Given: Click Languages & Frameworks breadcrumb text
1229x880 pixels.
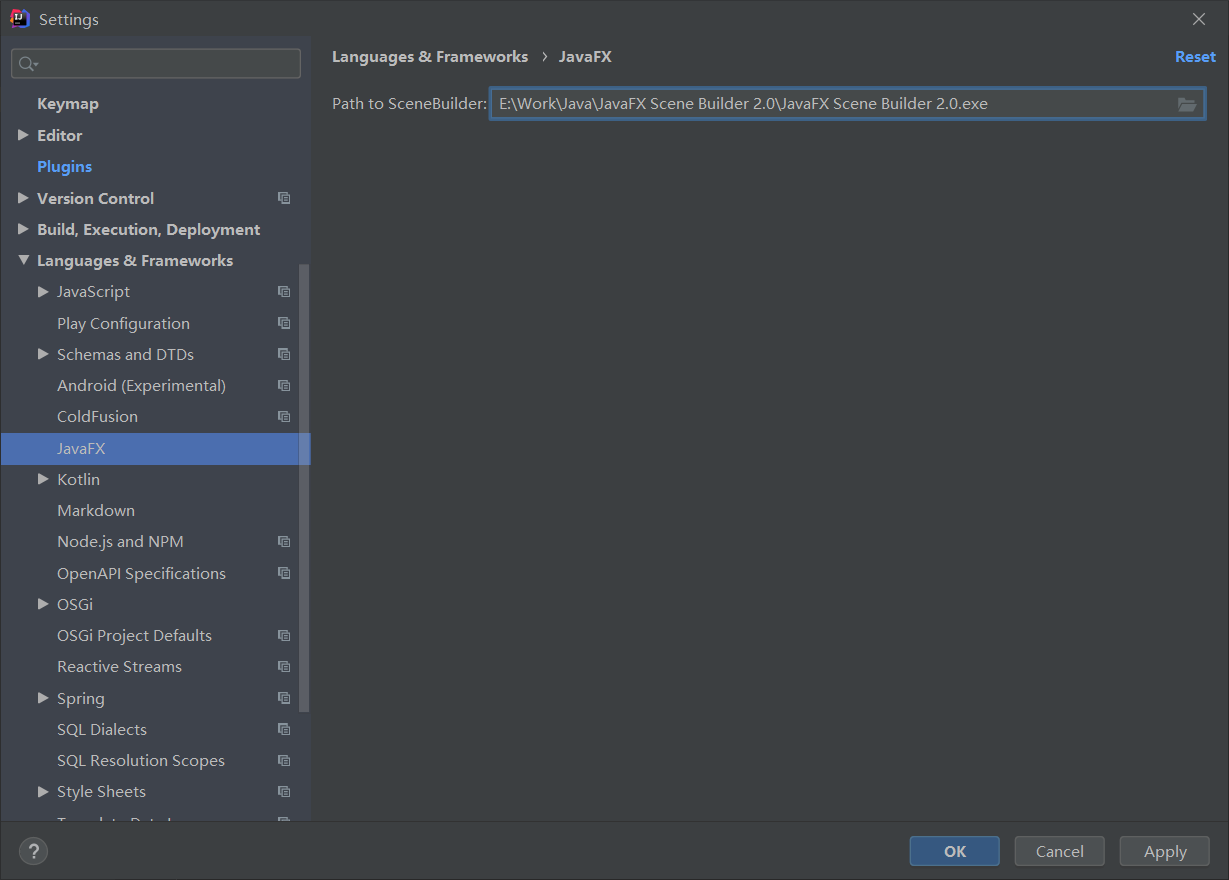Looking at the screenshot, I should 430,57.
